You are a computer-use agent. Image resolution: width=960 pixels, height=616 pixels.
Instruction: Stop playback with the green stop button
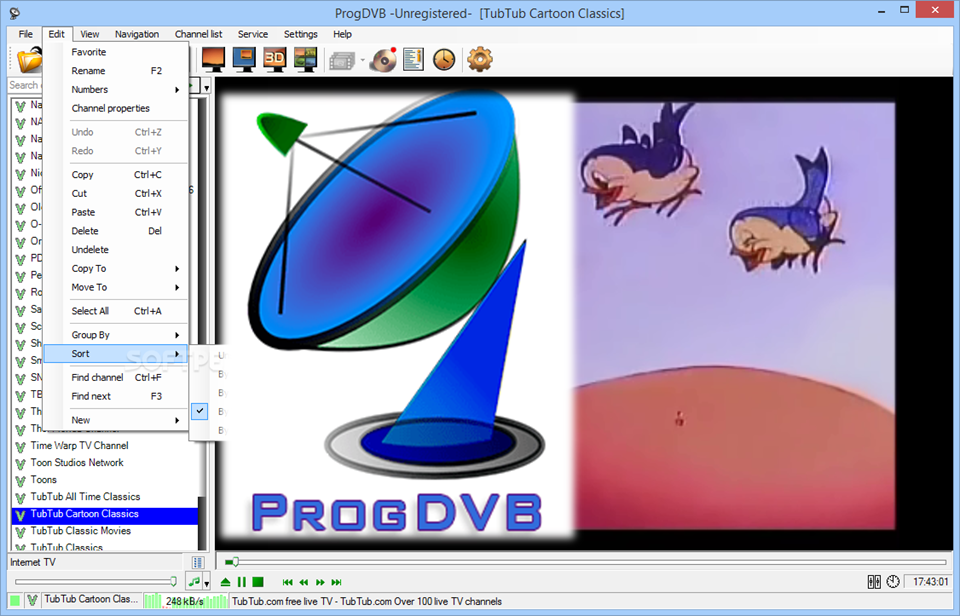[258, 582]
